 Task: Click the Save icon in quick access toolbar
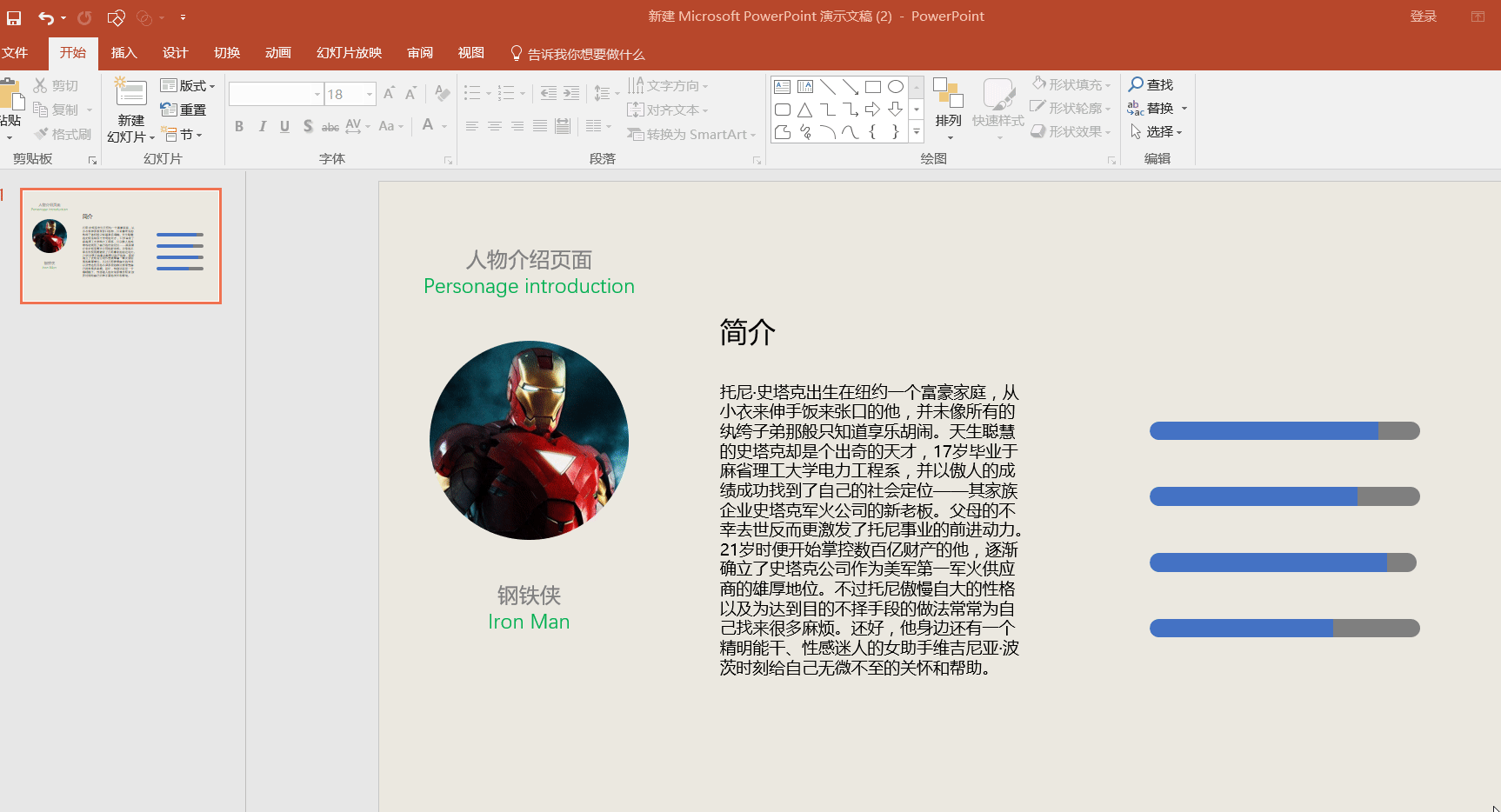point(14,17)
